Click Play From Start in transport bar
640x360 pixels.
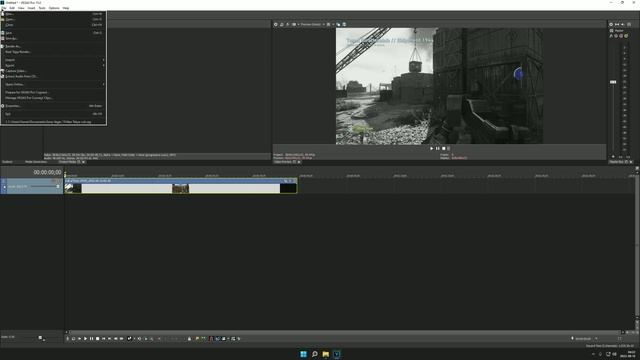[x=79, y=338]
